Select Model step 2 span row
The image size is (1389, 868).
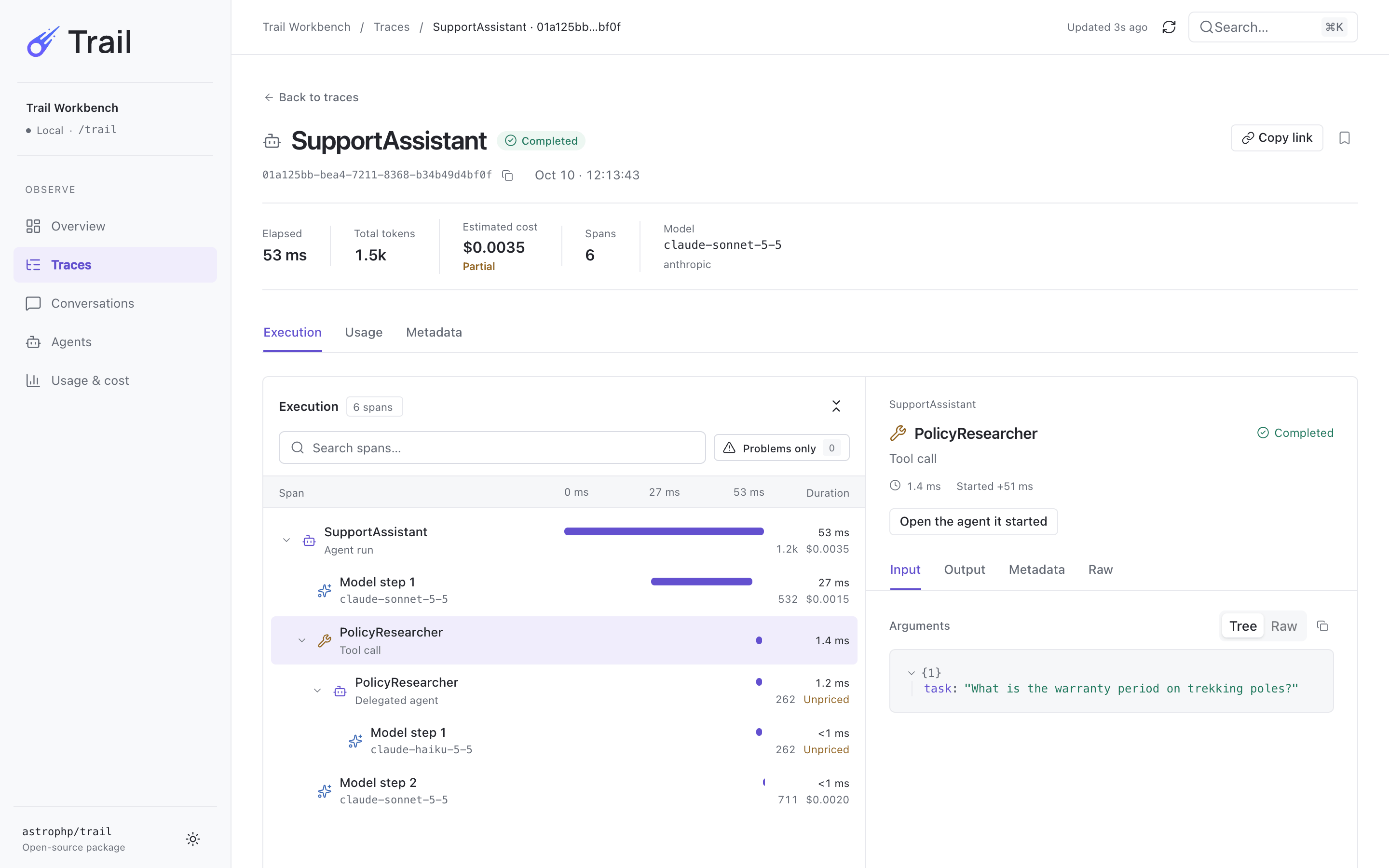[564, 791]
